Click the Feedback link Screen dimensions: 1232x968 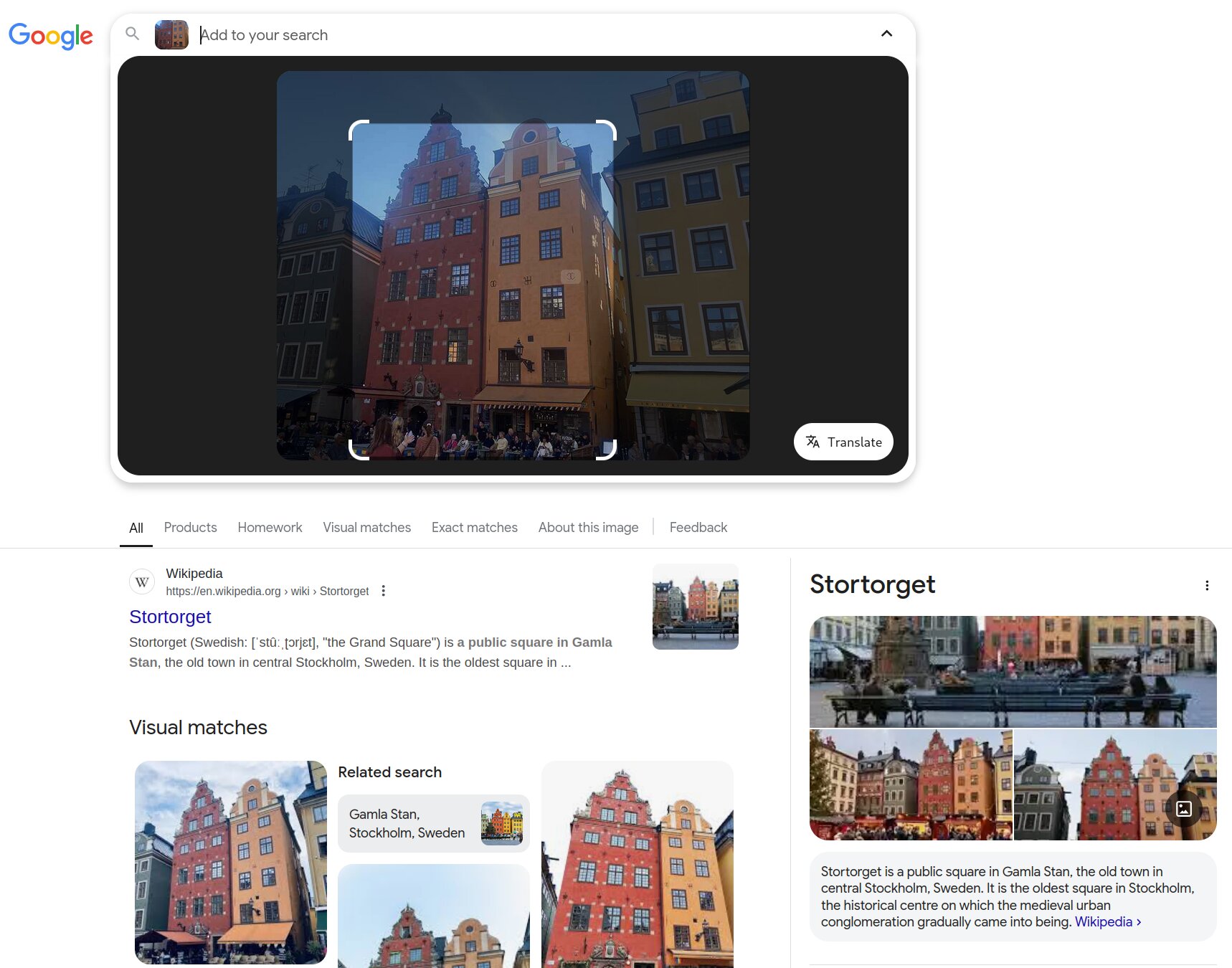(698, 528)
